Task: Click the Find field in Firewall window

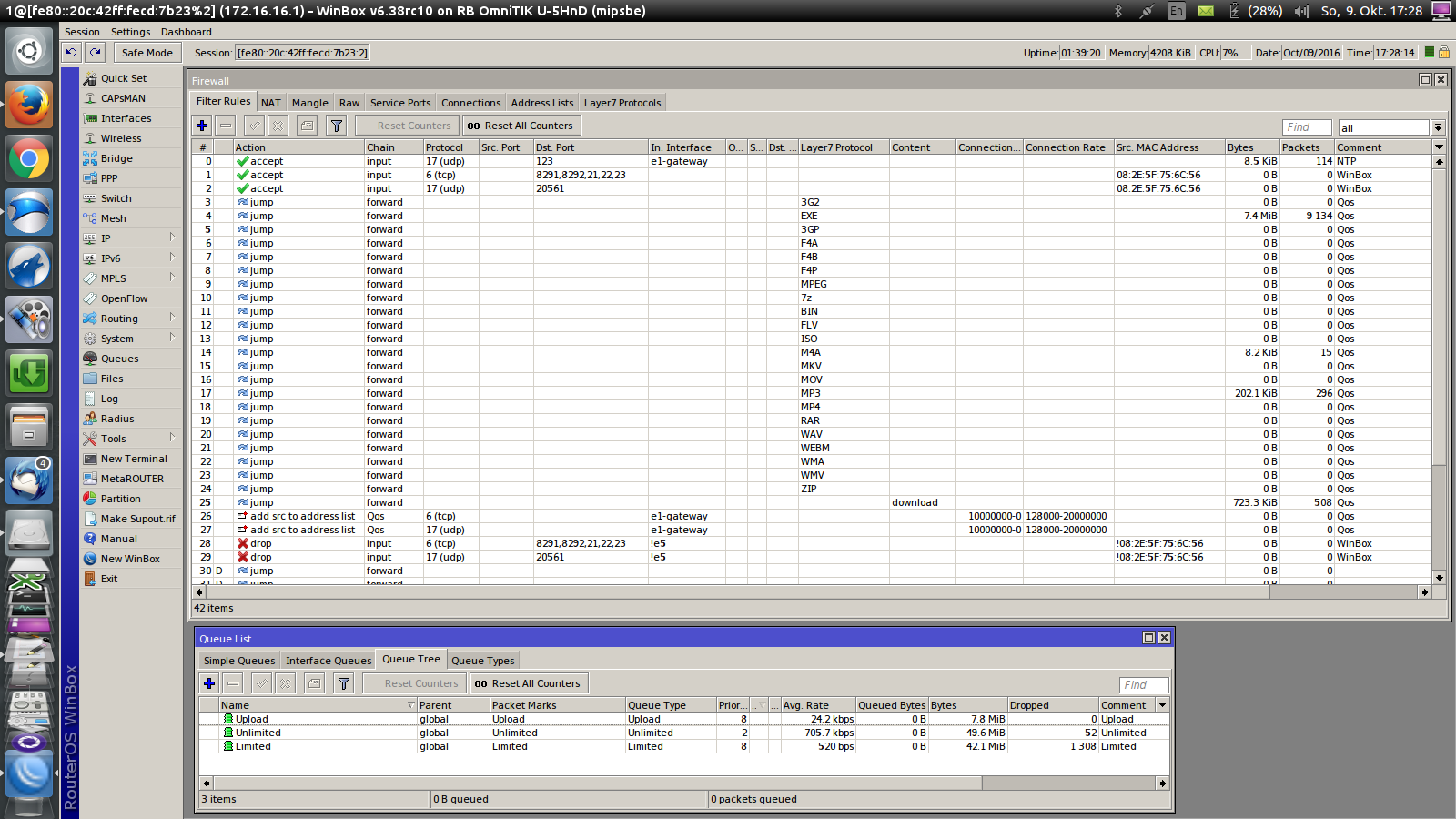Action: (x=1307, y=127)
